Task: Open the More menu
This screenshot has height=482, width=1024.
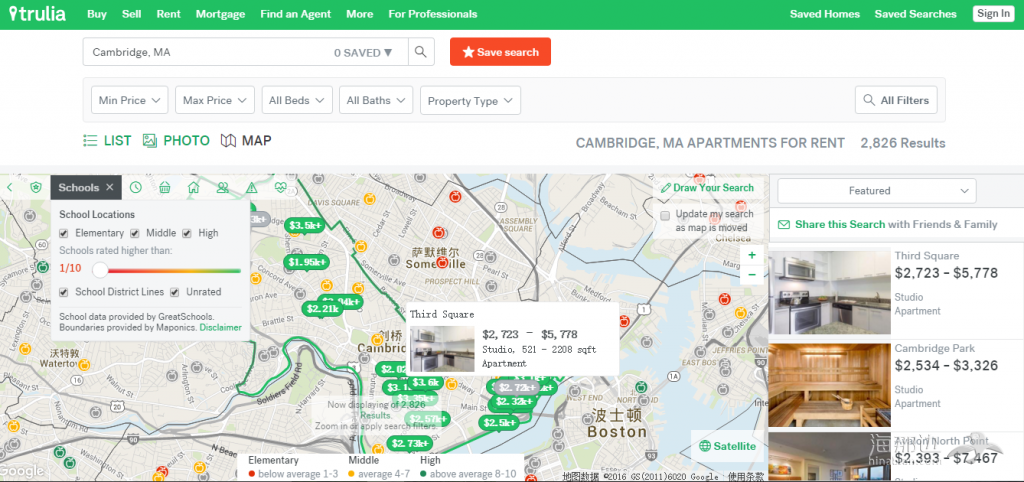Action: 360,14
